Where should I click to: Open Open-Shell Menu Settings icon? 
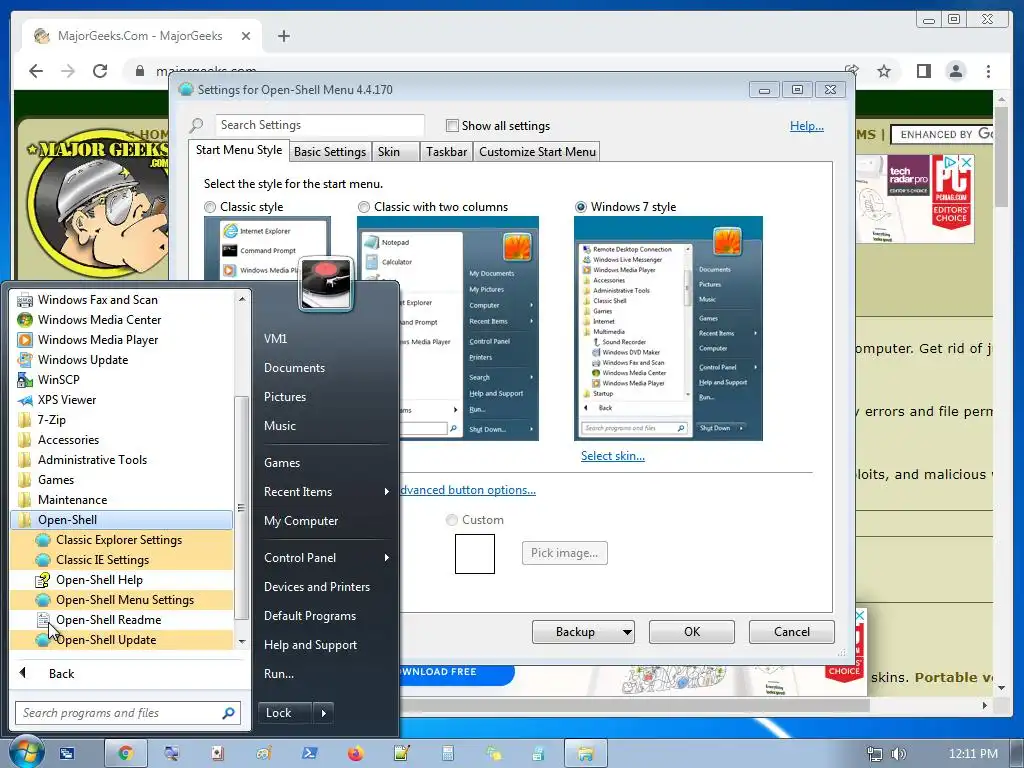(x=43, y=600)
